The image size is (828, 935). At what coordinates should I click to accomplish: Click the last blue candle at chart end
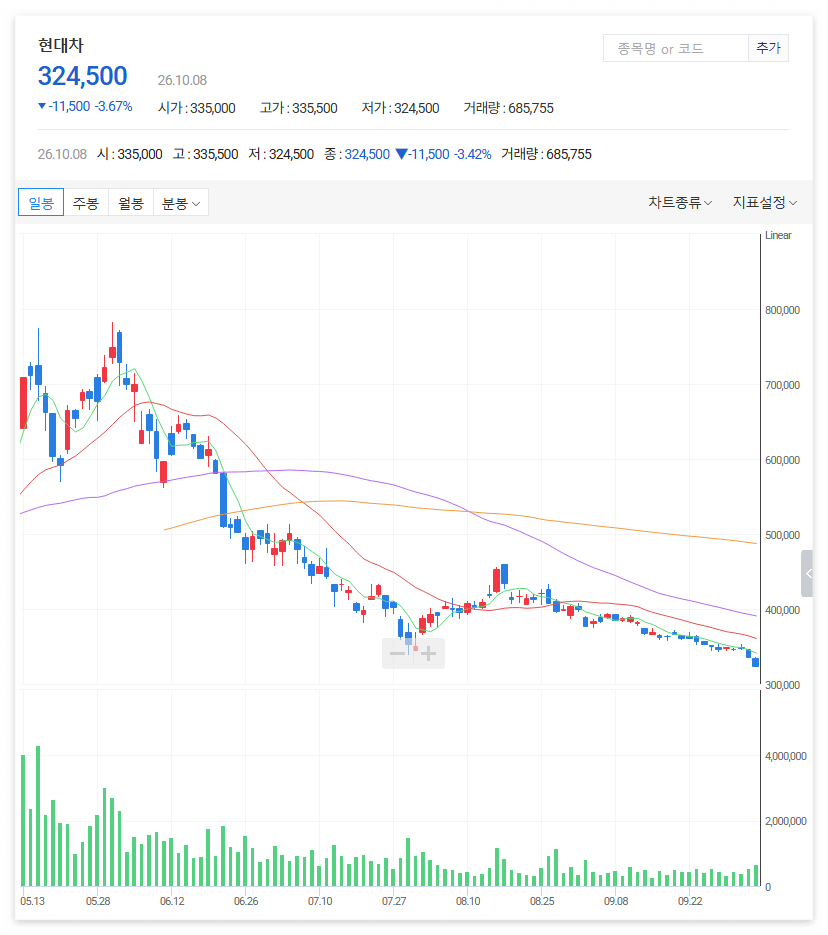[756, 662]
